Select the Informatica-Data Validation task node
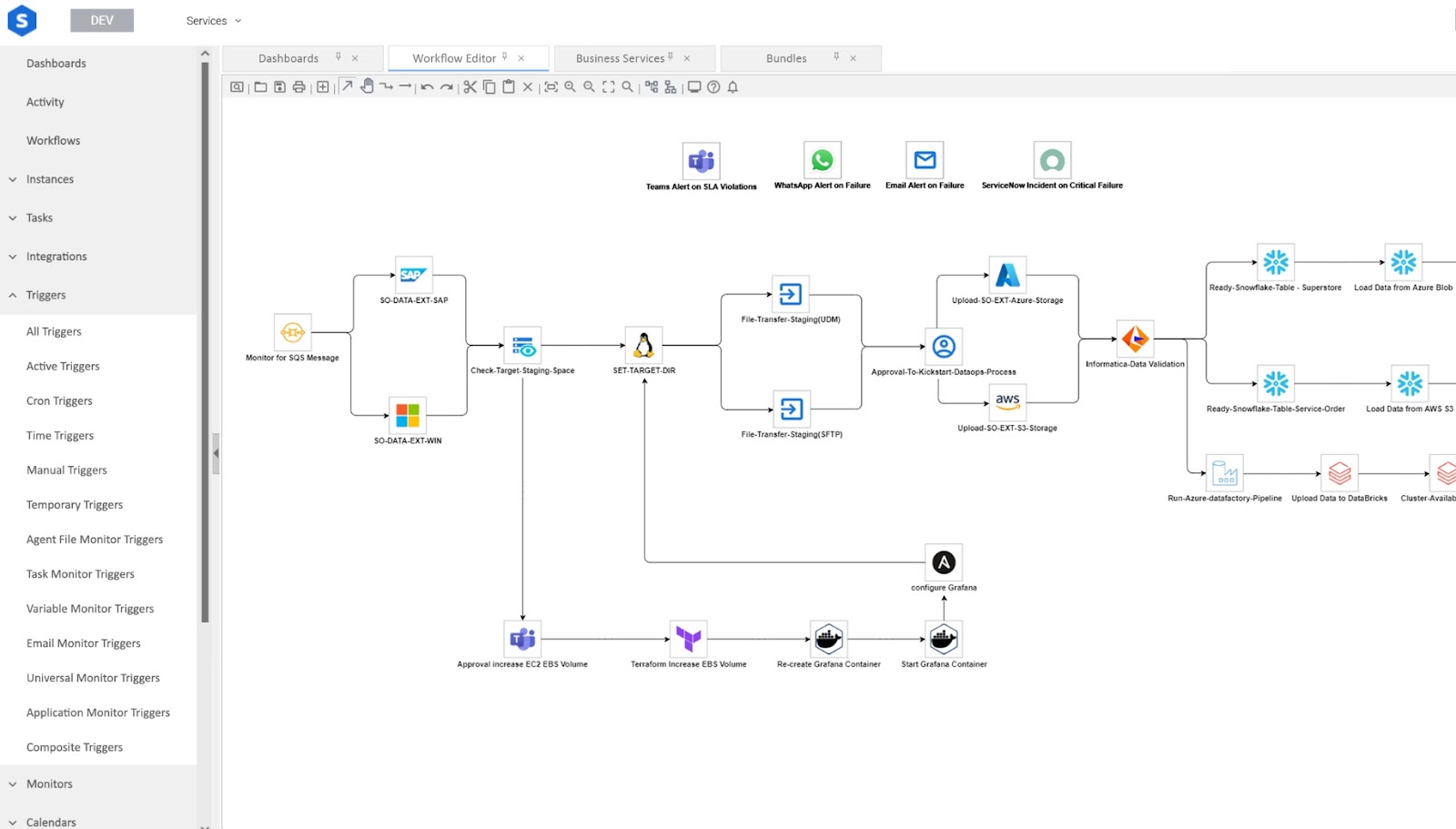Screen dimensions: 1456x829 click(x=1135, y=339)
